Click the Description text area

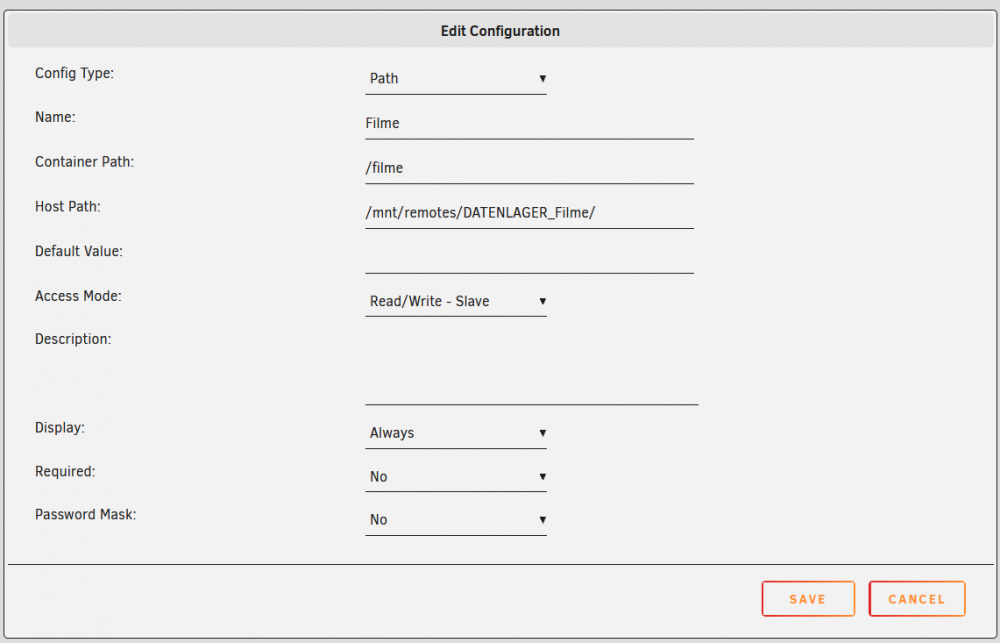(x=531, y=367)
